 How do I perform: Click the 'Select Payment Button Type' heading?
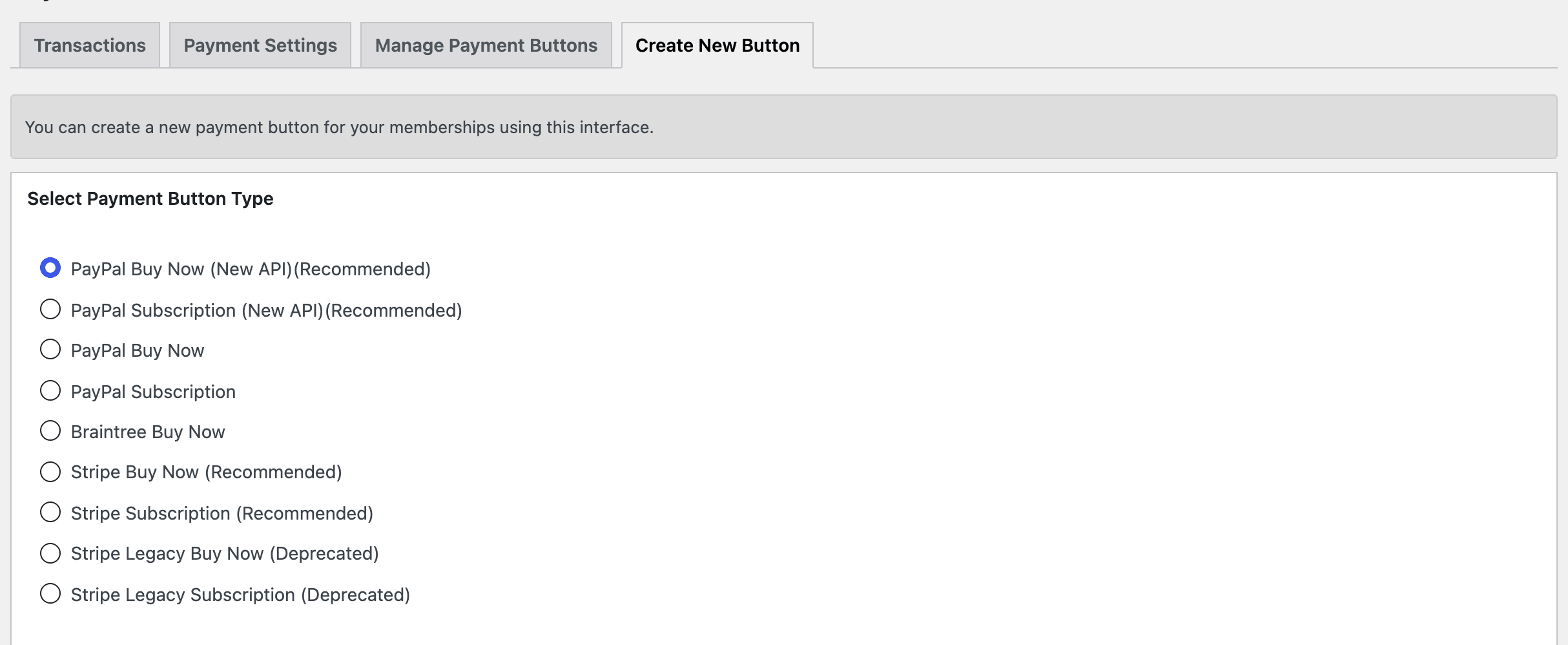[150, 199]
